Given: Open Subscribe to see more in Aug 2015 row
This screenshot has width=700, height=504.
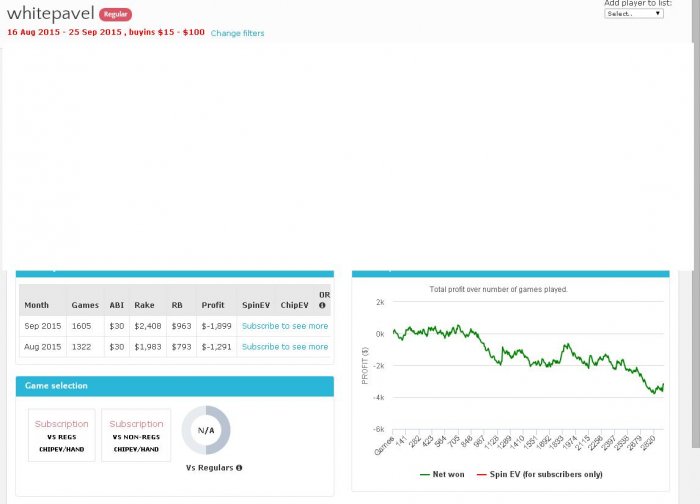Looking at the screenshot, I should pos(285,347).
